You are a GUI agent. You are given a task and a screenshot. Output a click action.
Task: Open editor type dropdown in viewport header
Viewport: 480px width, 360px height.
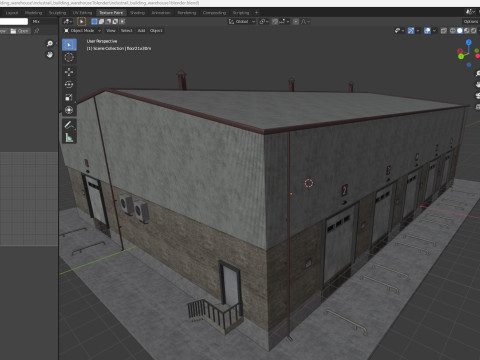tap(68, 22)
